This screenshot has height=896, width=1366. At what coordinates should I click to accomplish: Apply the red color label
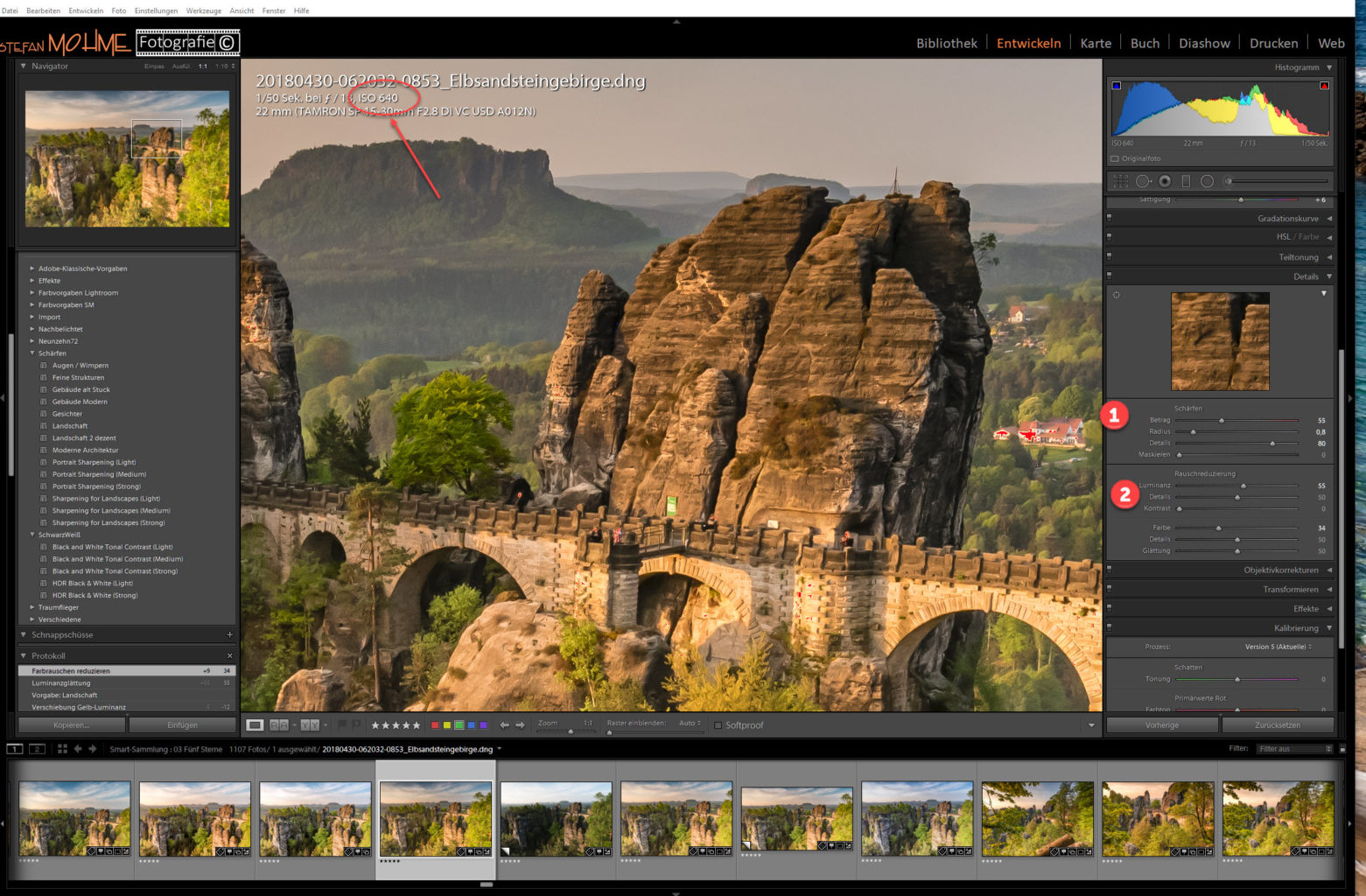(x=435, y=725)
